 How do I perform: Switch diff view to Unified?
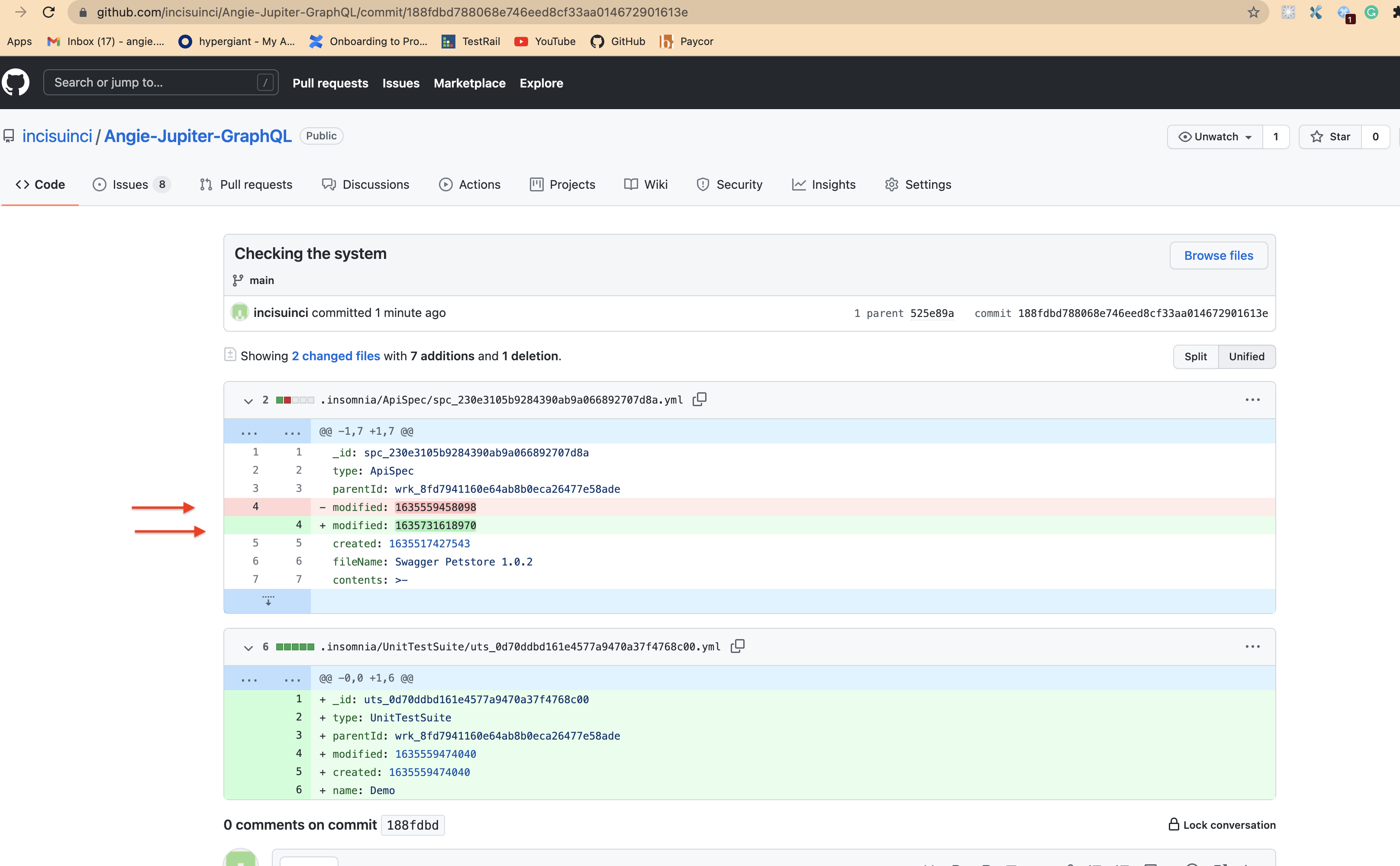coord(1247,356)
